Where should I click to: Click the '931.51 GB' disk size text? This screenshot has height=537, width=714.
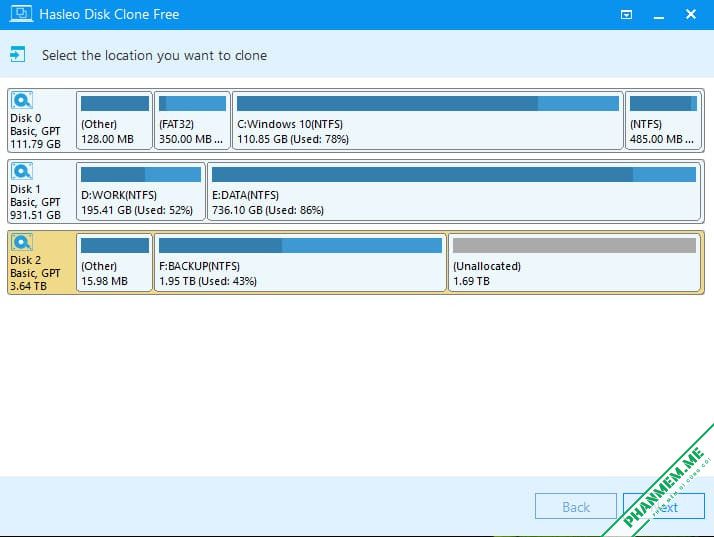tap(35, 215)
